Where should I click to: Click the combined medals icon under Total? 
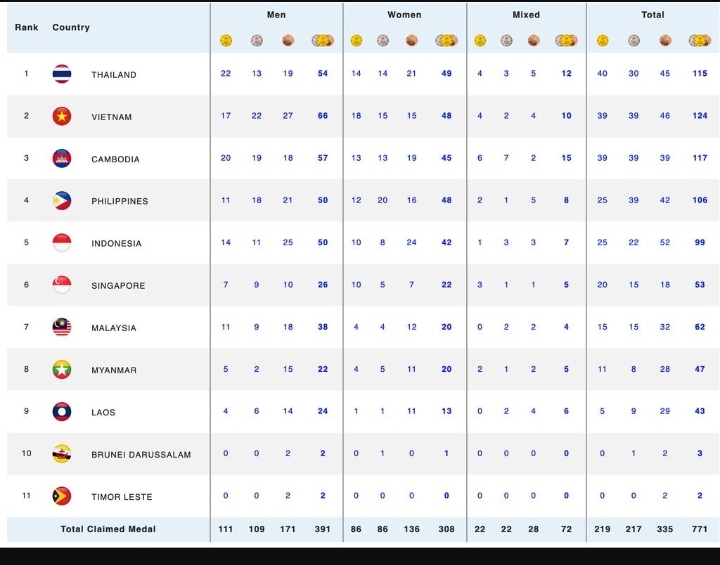click(x=700, y=41)
